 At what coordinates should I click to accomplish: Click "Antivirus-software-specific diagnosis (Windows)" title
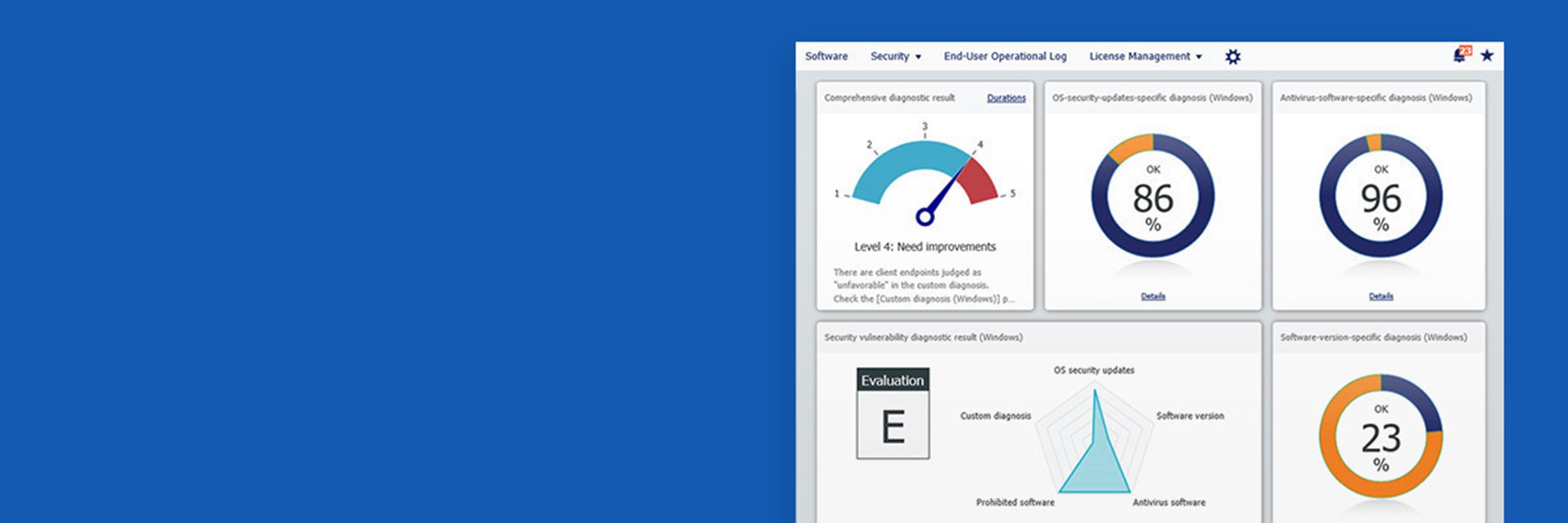click(x=1376, y=98)
